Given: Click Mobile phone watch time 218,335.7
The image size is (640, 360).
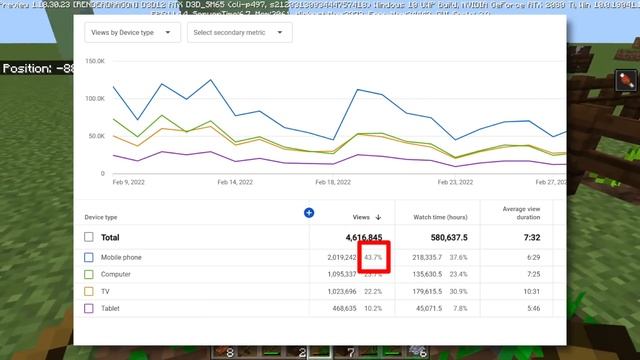Looking at the screenshot, I should pos(427,258).
